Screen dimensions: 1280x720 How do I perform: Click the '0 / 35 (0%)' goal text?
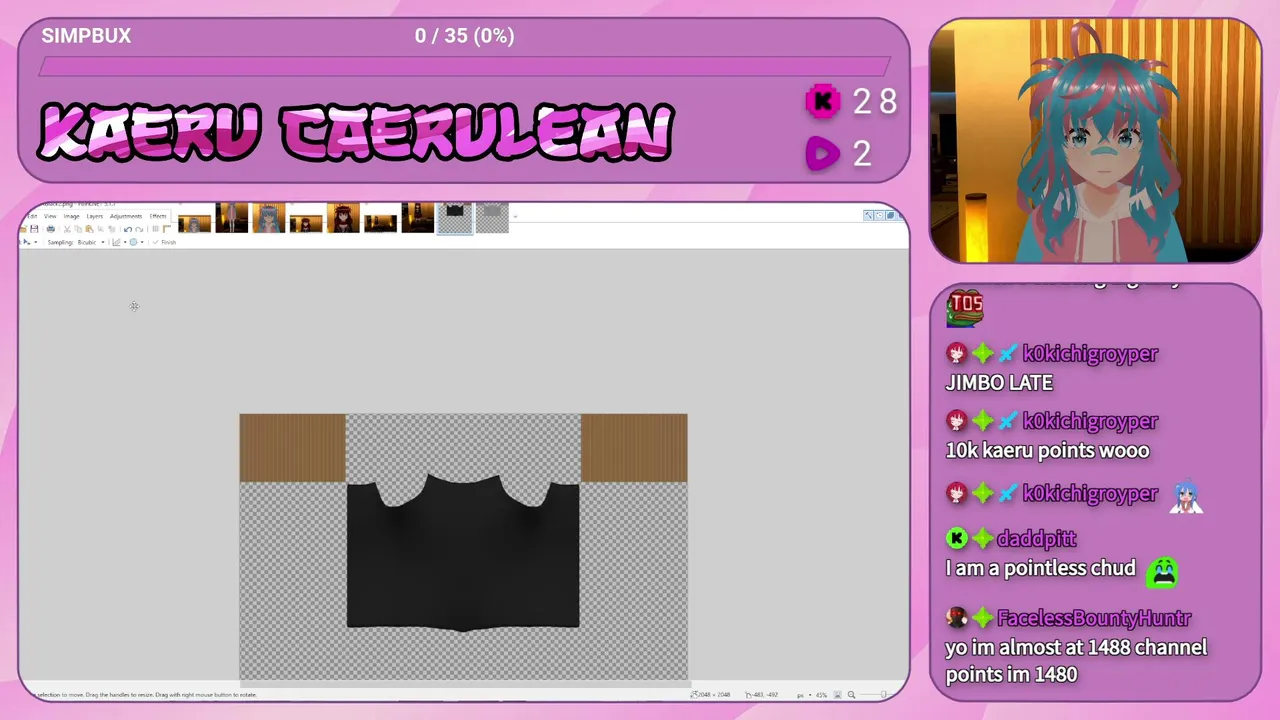point(464,36)
